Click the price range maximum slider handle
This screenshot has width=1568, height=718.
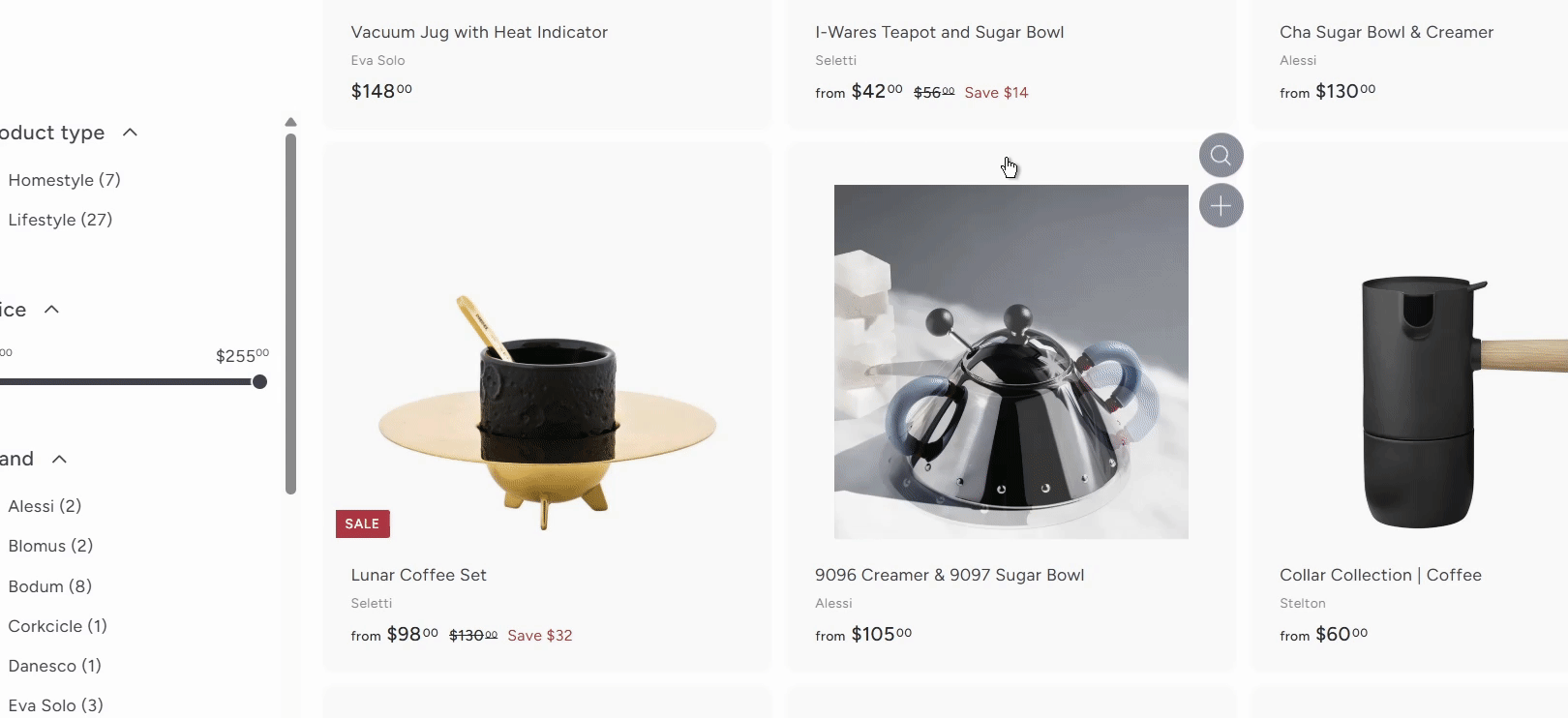point(259,382)
